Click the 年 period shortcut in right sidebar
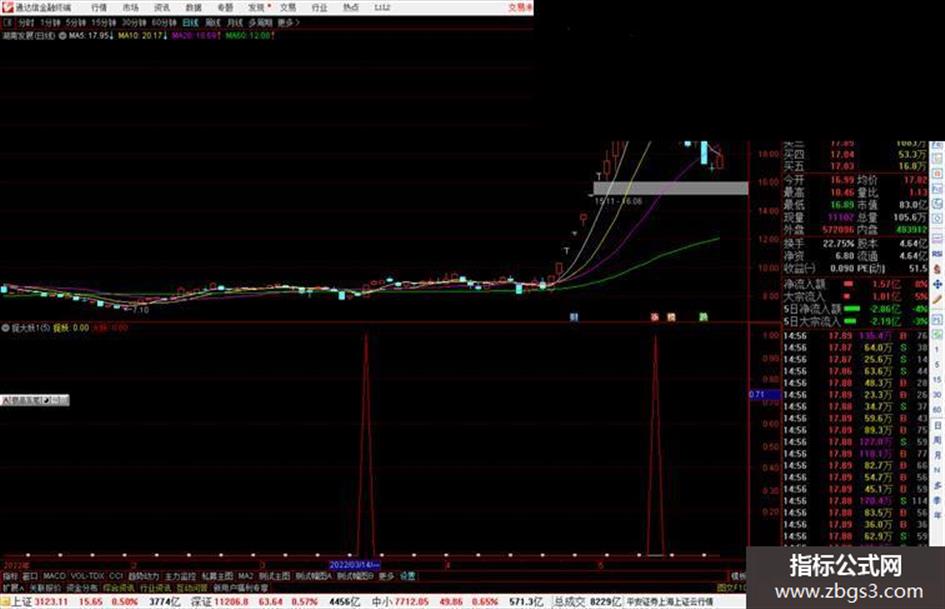 (937, 516)
